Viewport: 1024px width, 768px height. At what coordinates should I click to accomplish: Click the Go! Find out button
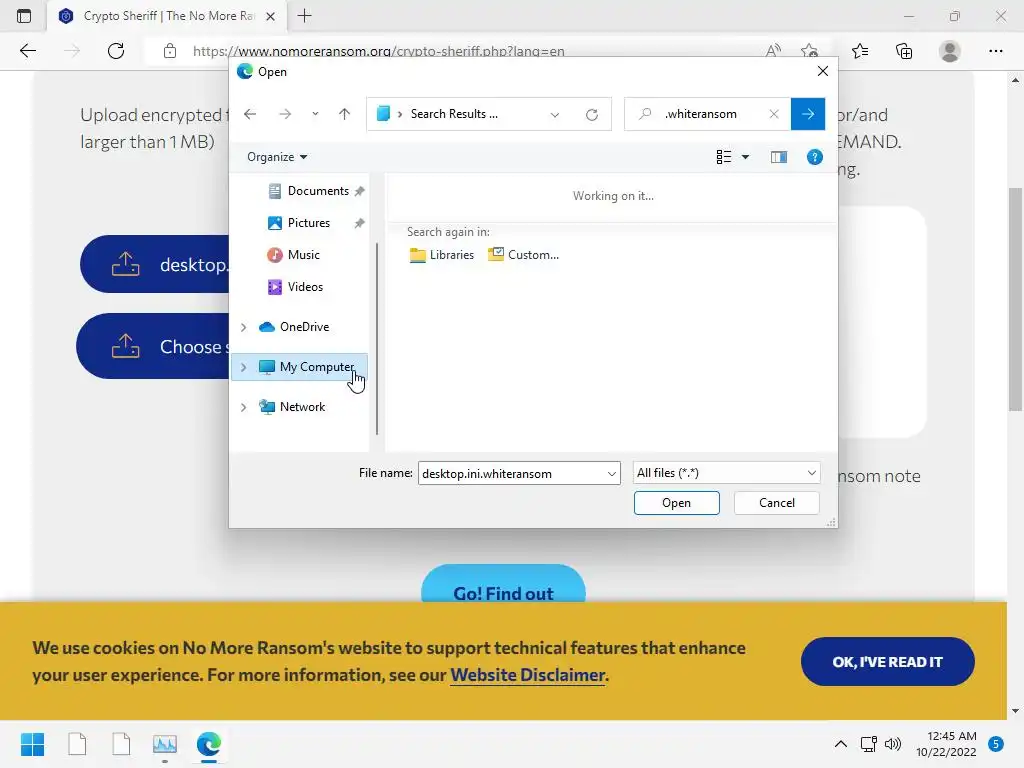click(504, 584)
